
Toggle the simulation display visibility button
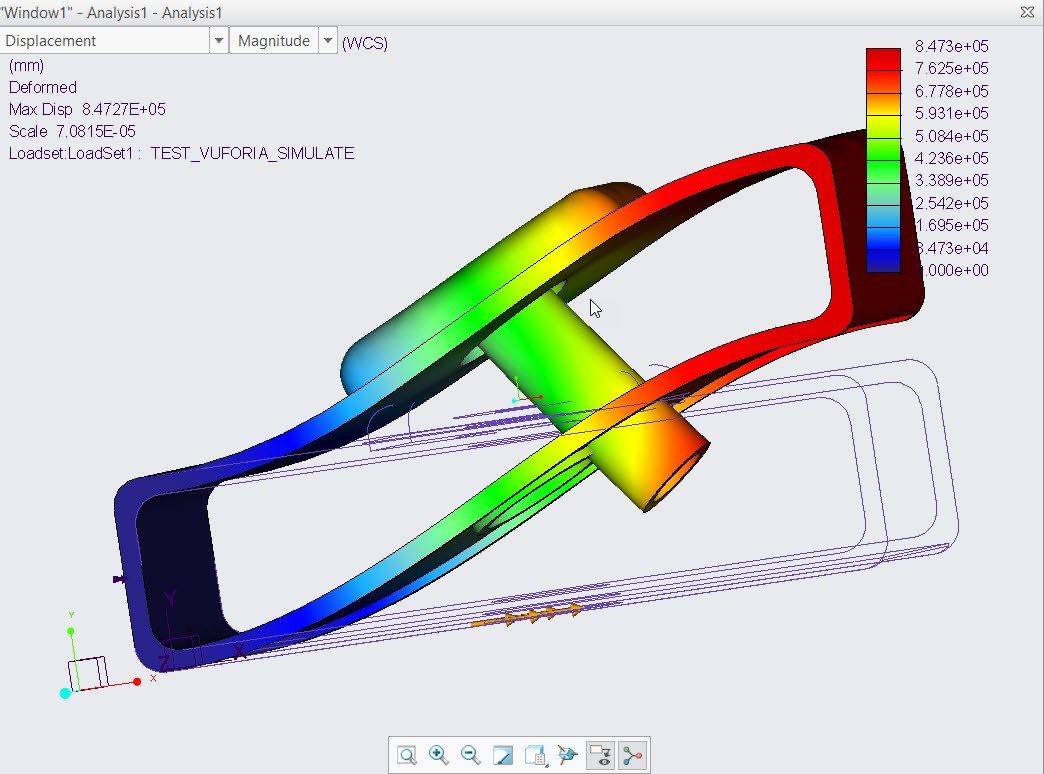point(600,755)
